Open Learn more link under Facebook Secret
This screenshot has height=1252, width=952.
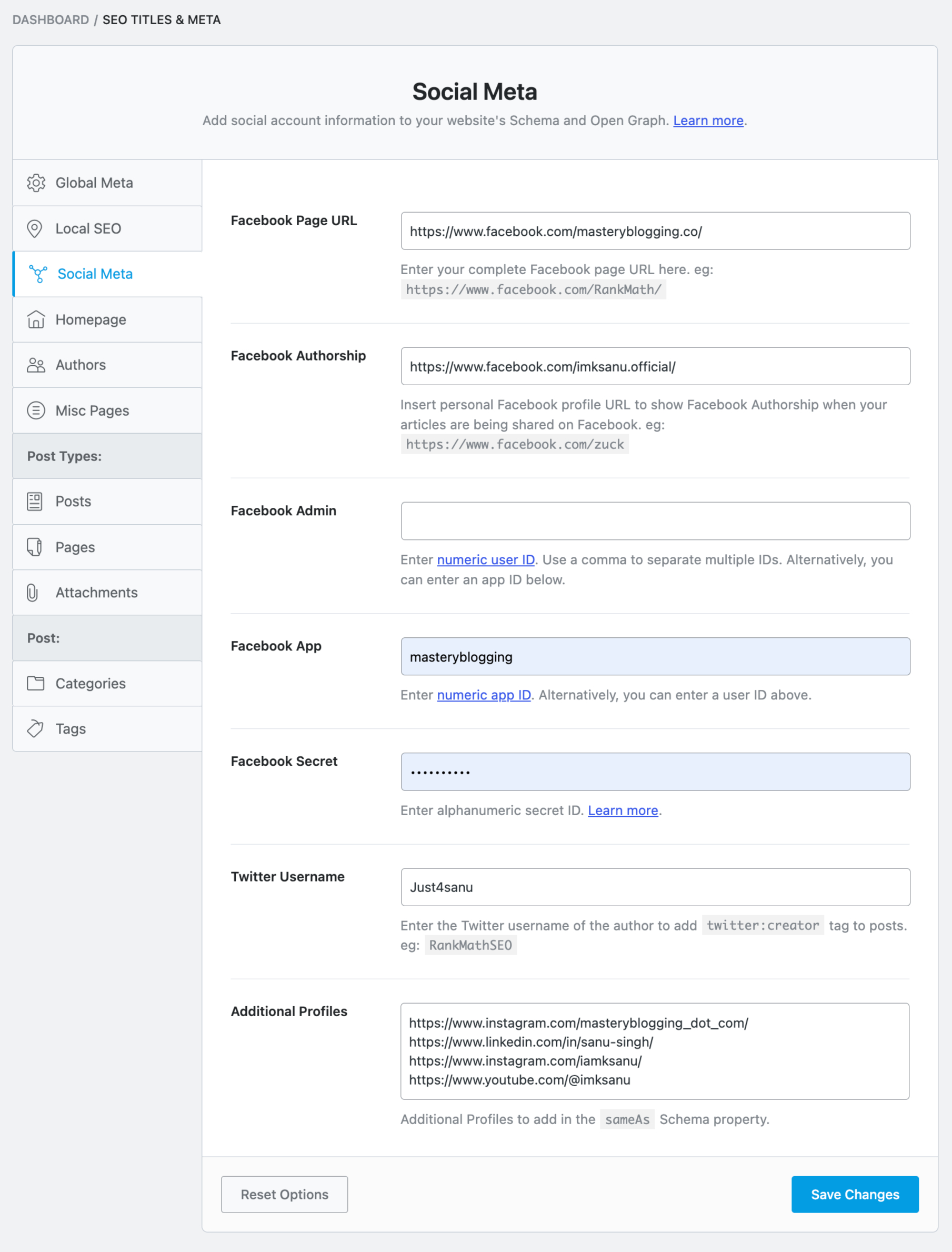623,810
